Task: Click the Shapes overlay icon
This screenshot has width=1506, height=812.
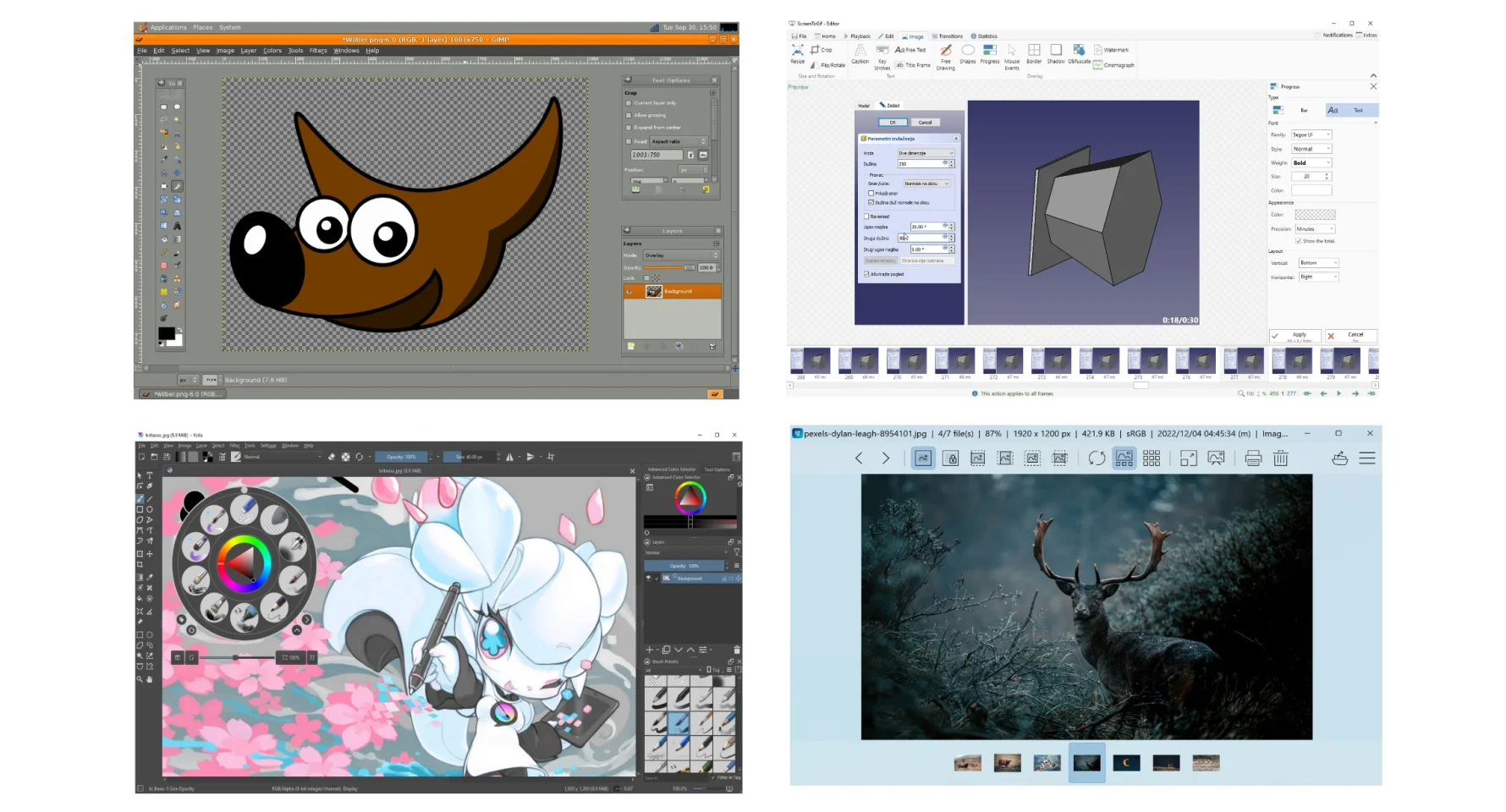Action: [x=968, y=53]
